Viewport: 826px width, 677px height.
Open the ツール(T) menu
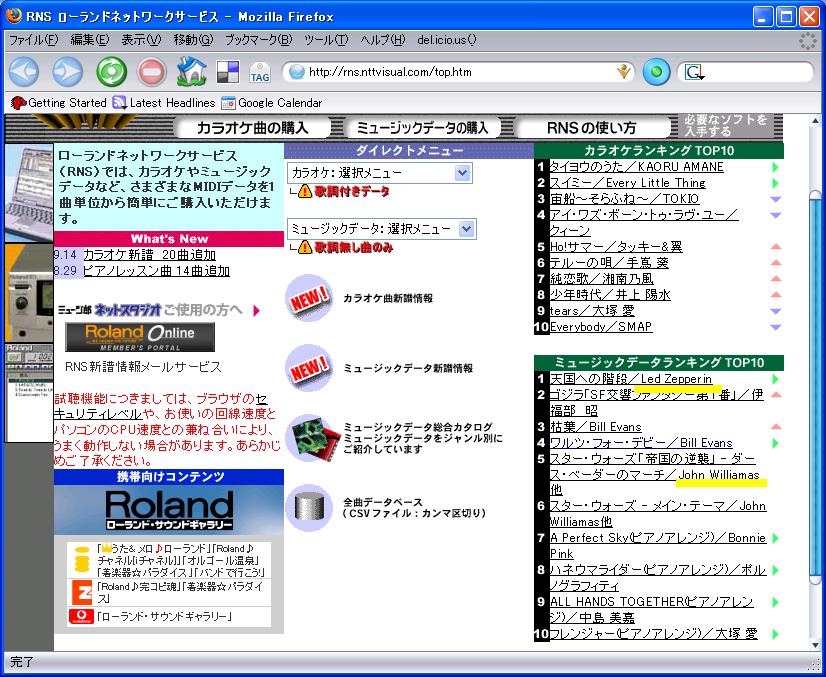coord(326,40)
